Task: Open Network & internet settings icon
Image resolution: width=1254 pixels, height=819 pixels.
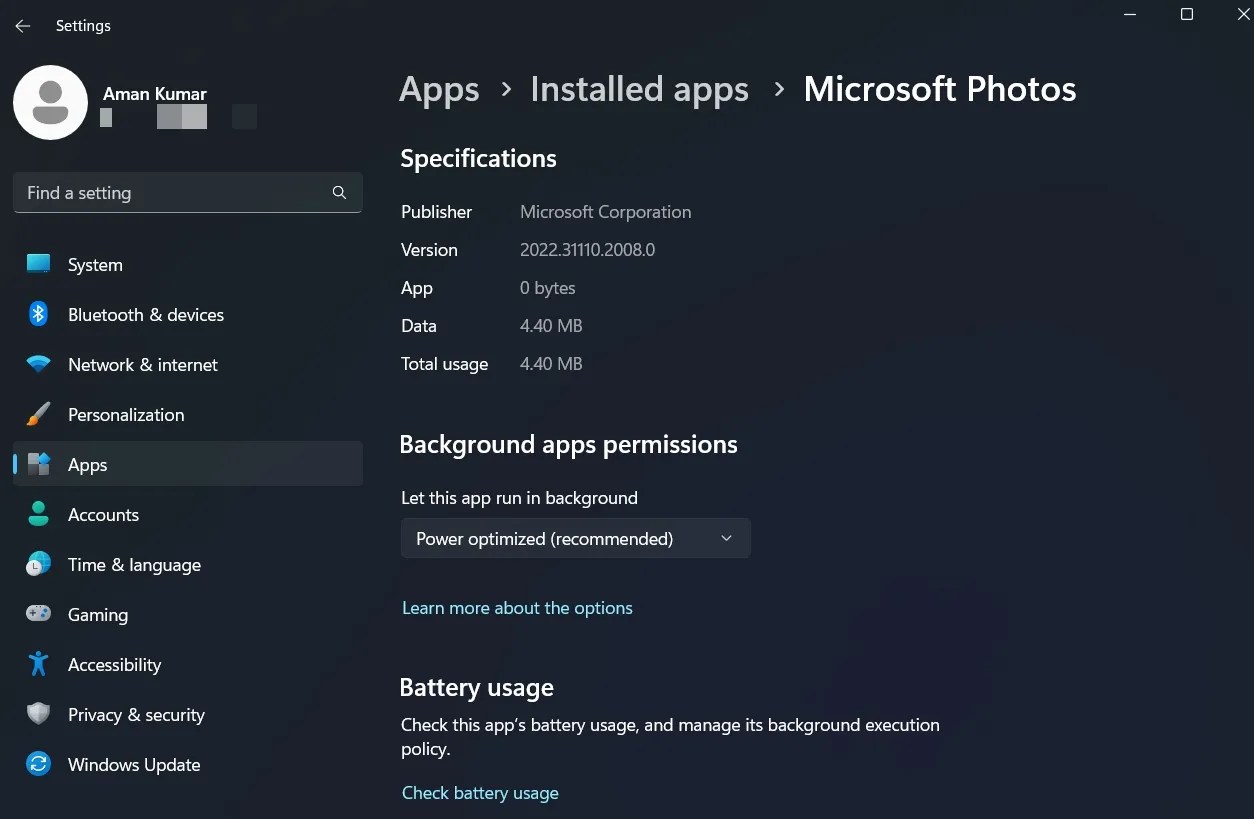Action: [x=37, y=364]
